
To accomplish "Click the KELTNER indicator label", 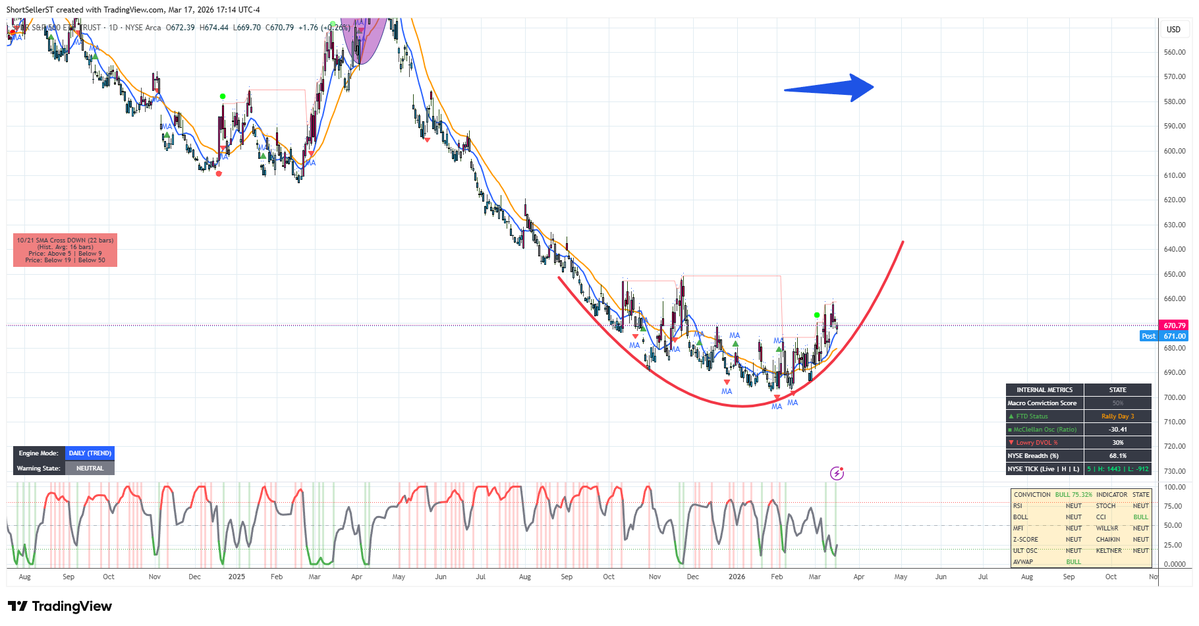I will [x=1109, y=550].
